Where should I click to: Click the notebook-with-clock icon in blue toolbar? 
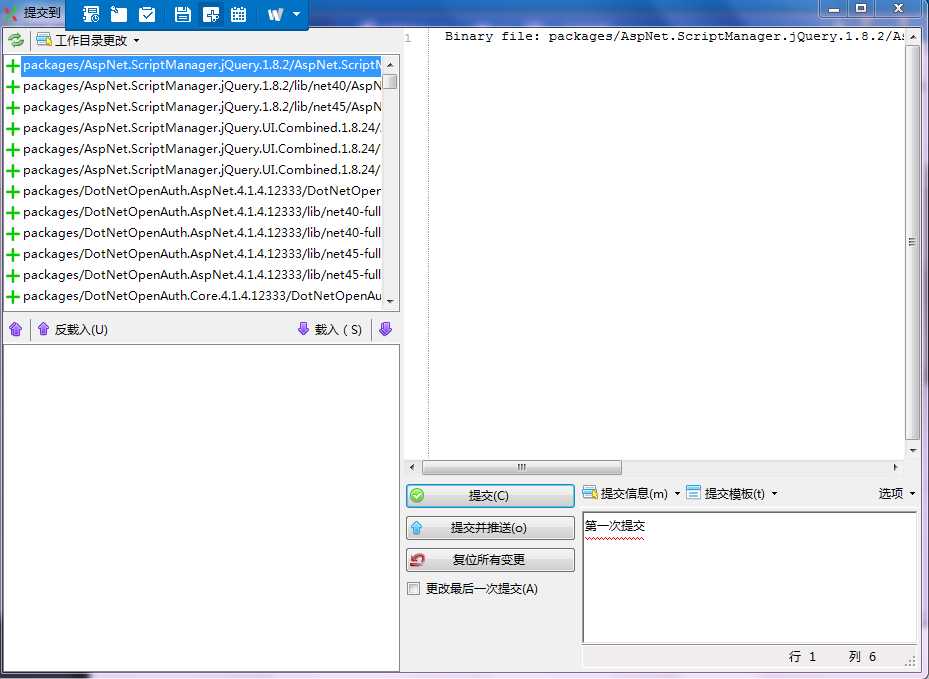[x=91, y=14]
